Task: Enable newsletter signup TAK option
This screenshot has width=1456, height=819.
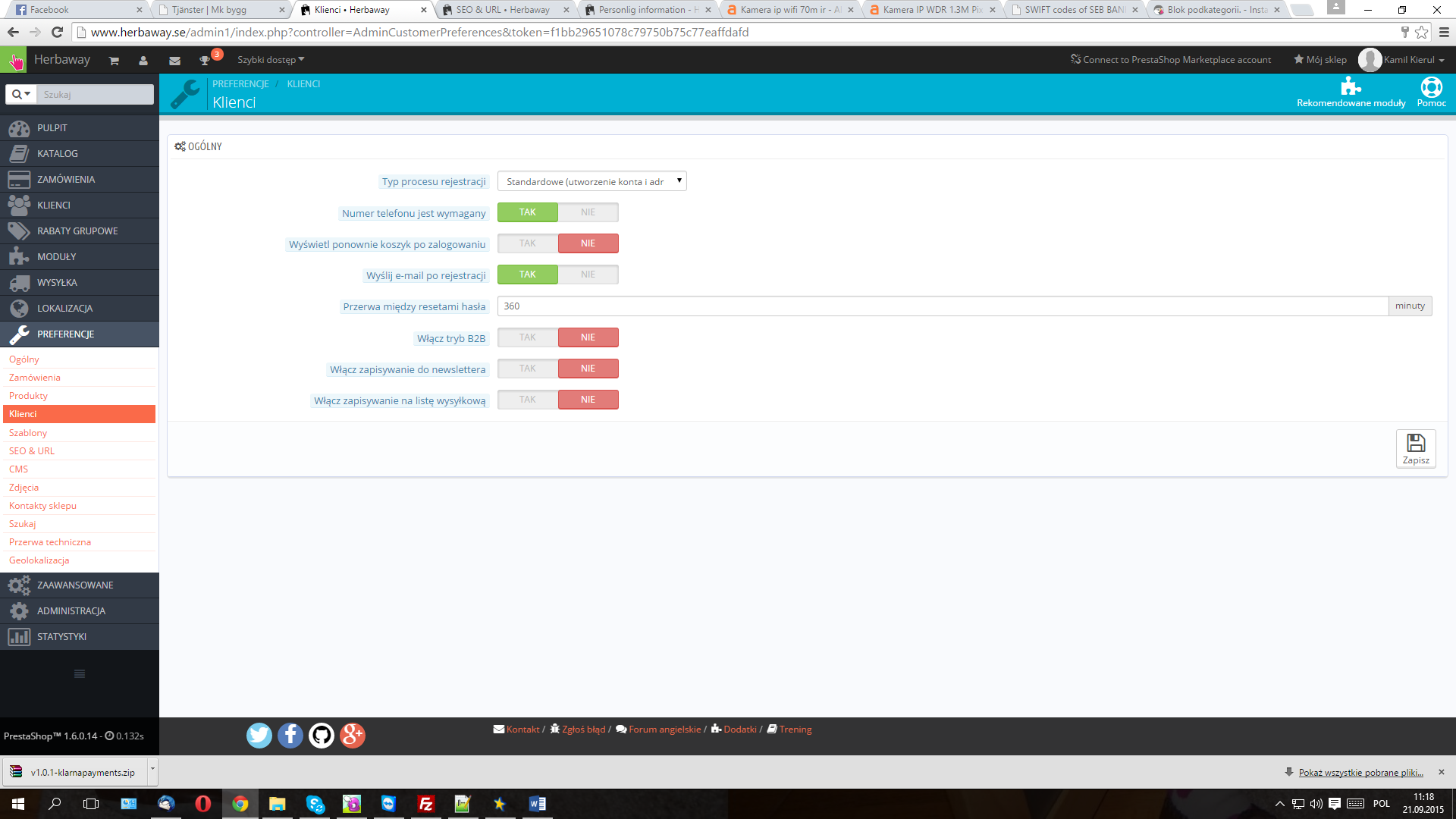Action: [528, 369]
